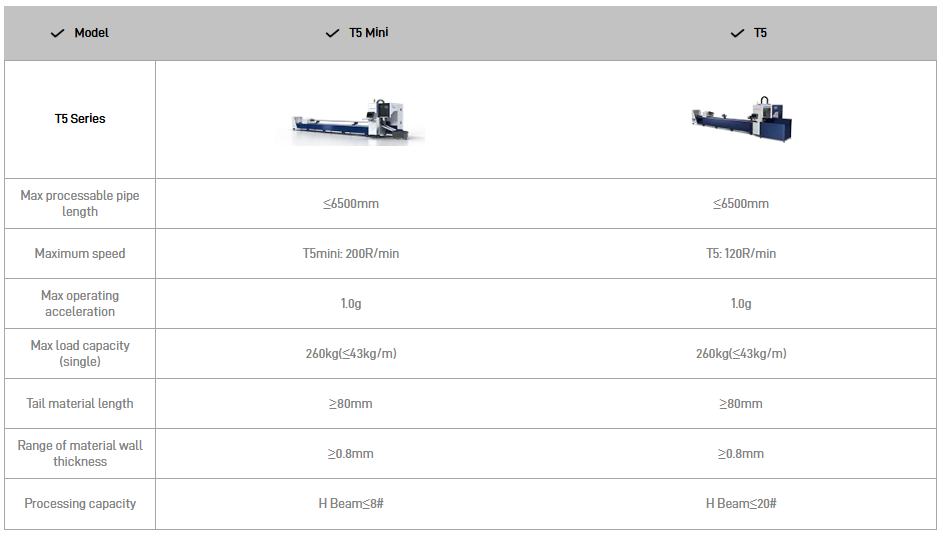Click T5: 120R/min speed value
Viewport: 943px width, 537px height.
tap(741, 254)
